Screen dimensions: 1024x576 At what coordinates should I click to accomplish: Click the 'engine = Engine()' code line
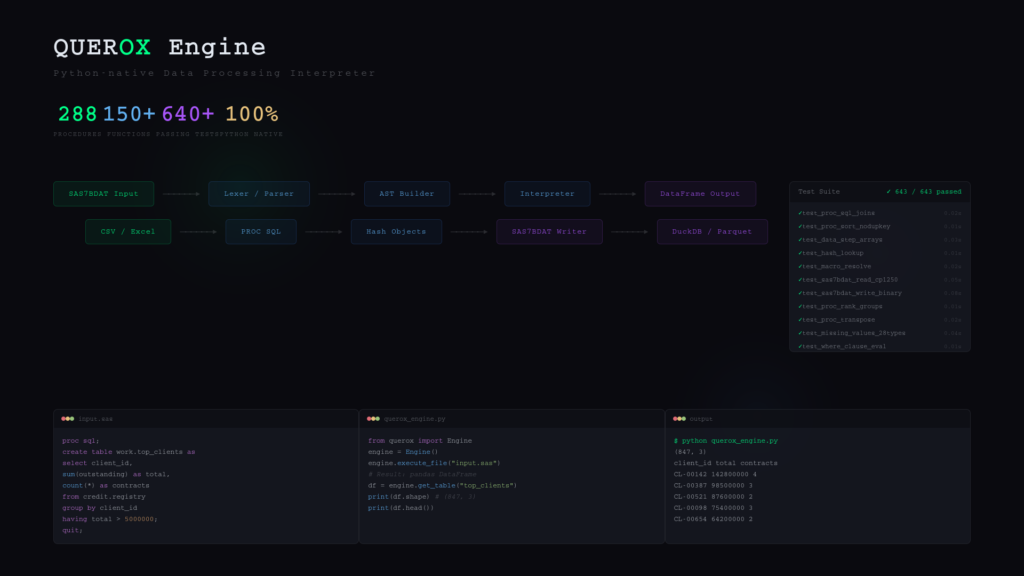pos(403,452)
